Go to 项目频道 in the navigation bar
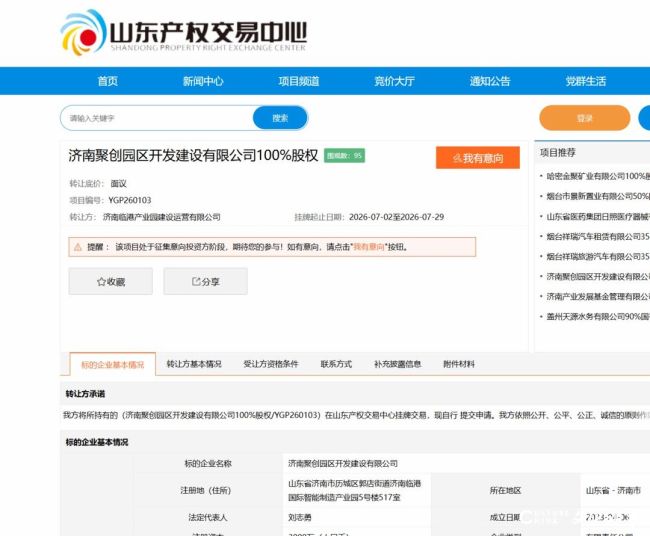This screenshot has width=650, height=536. 299,81
